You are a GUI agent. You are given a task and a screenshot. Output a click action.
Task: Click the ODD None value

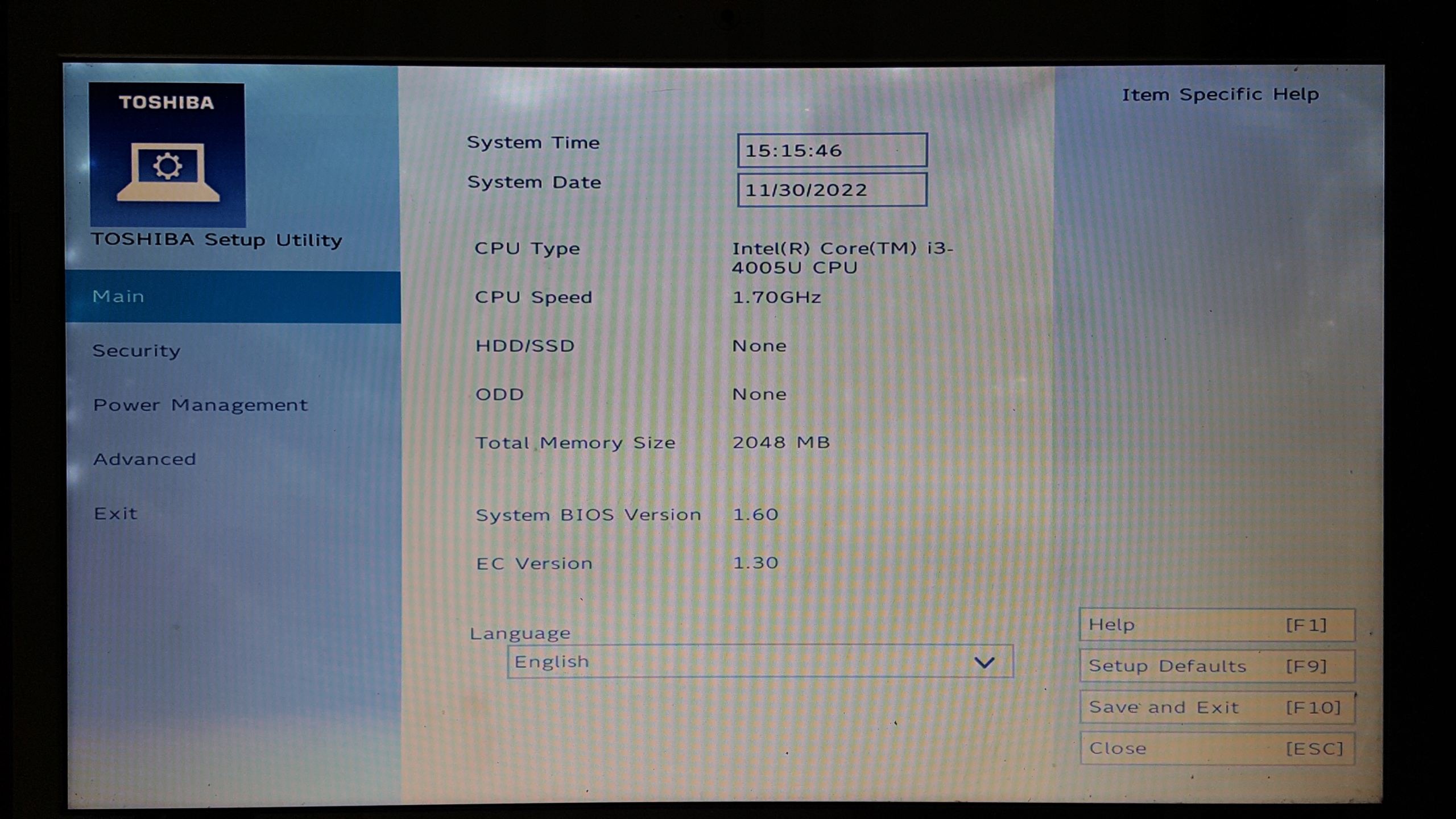(759, 394)
